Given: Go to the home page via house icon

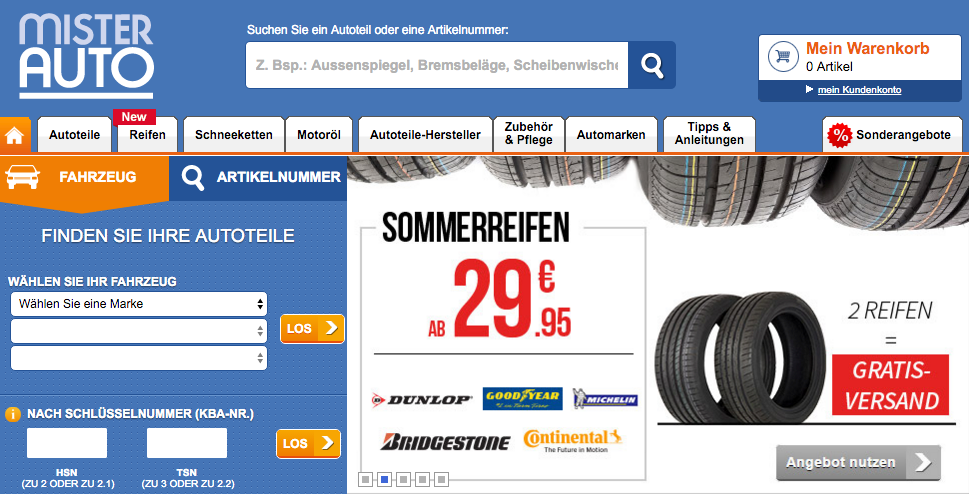Looking at the screenshot, I should coord(15,135).
